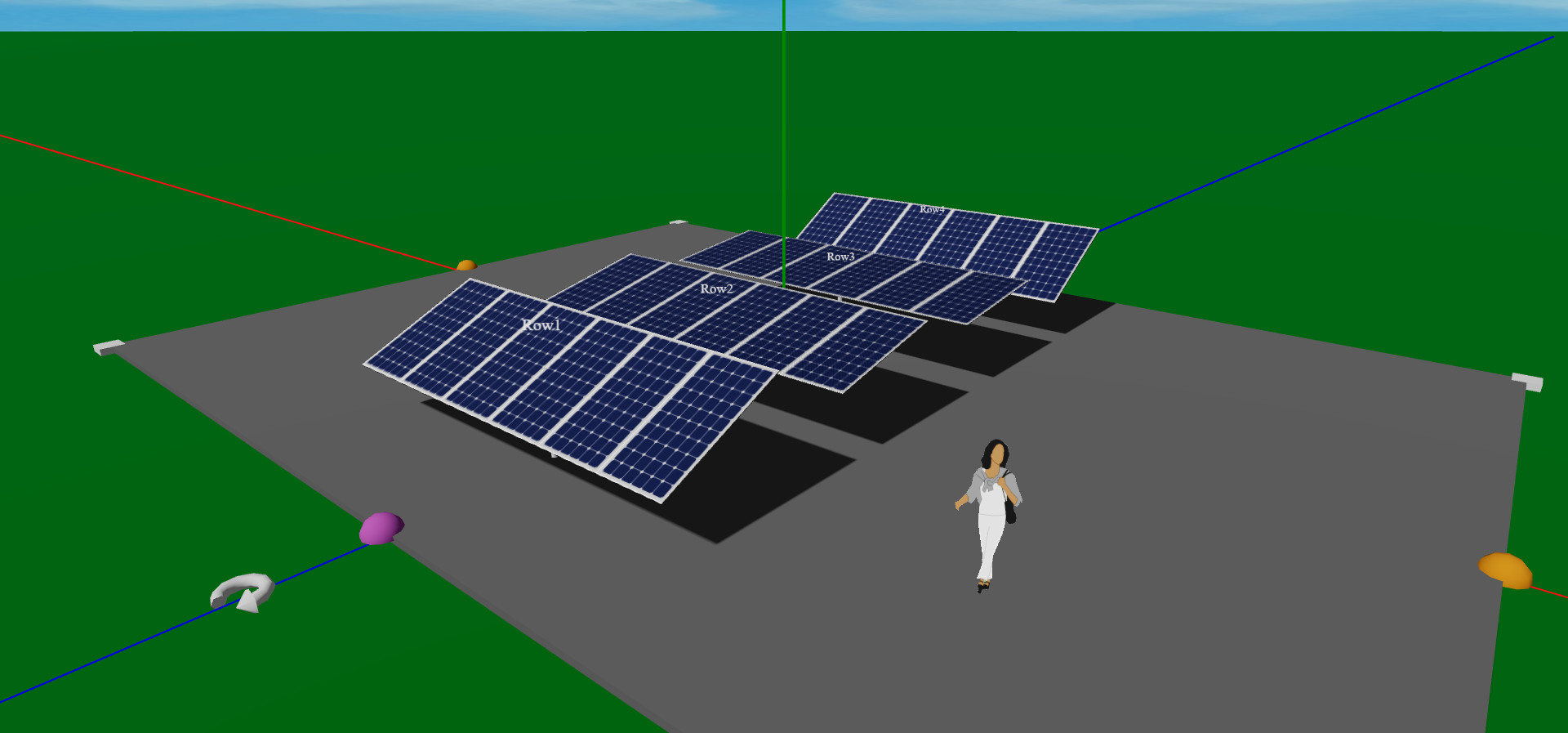Click the small orange handle on far edge
Screen dimensions: 1568x733
click(x=466, y=266)
